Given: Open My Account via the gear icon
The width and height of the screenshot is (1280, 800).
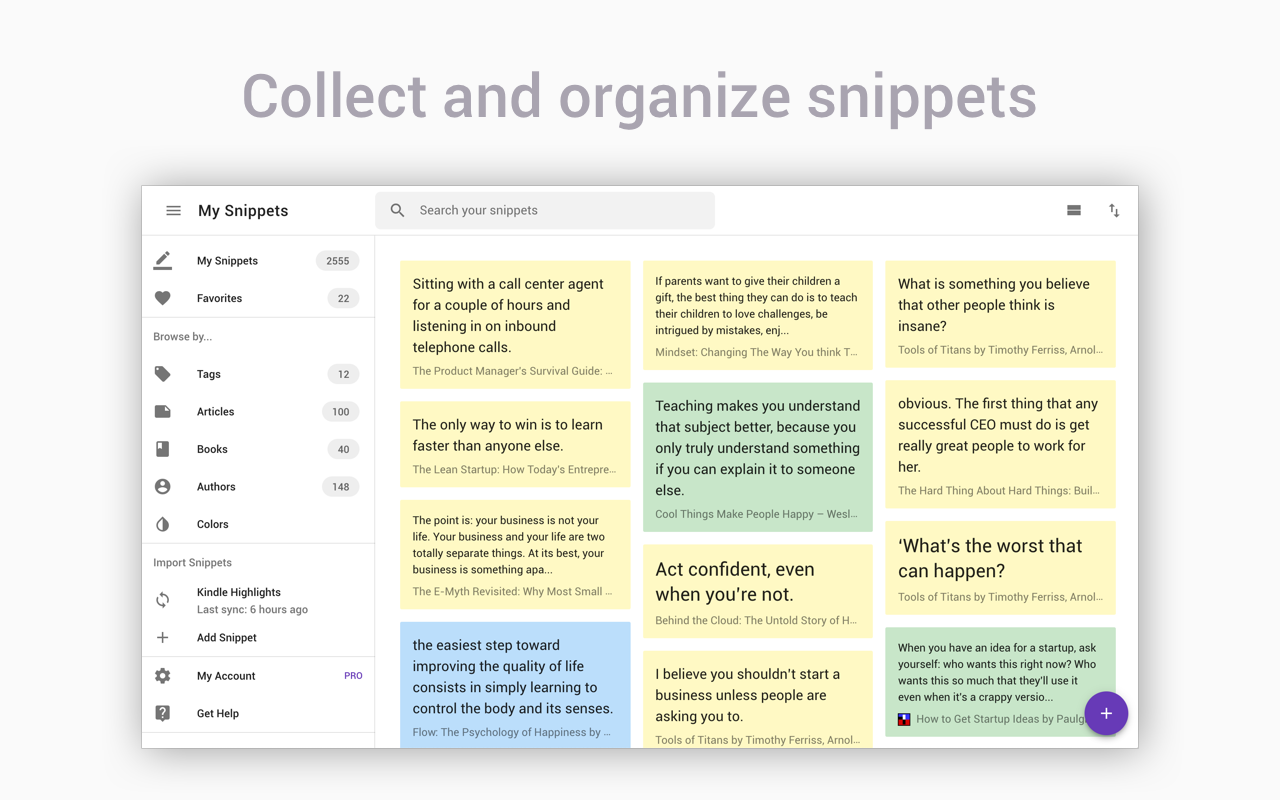Looking at the screenshot, I should tap(162, 675).
